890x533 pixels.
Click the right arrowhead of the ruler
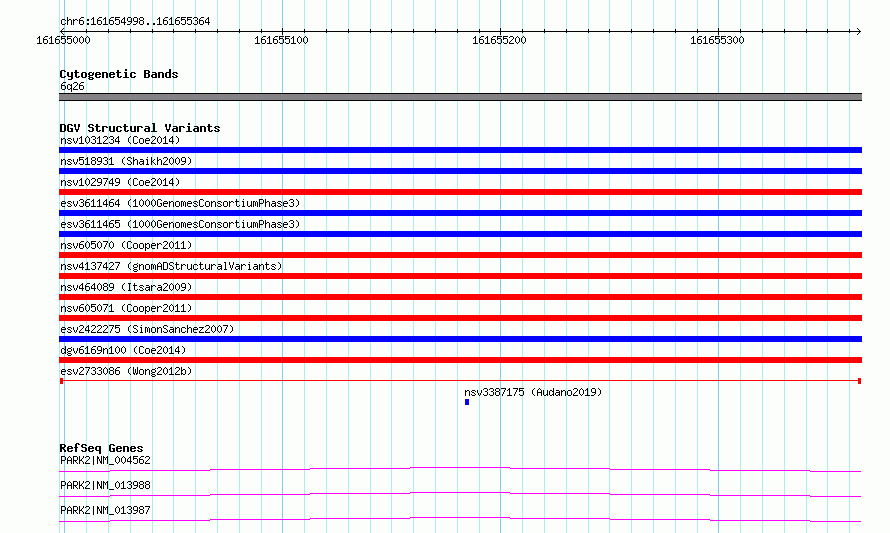[x=859, y=31]
